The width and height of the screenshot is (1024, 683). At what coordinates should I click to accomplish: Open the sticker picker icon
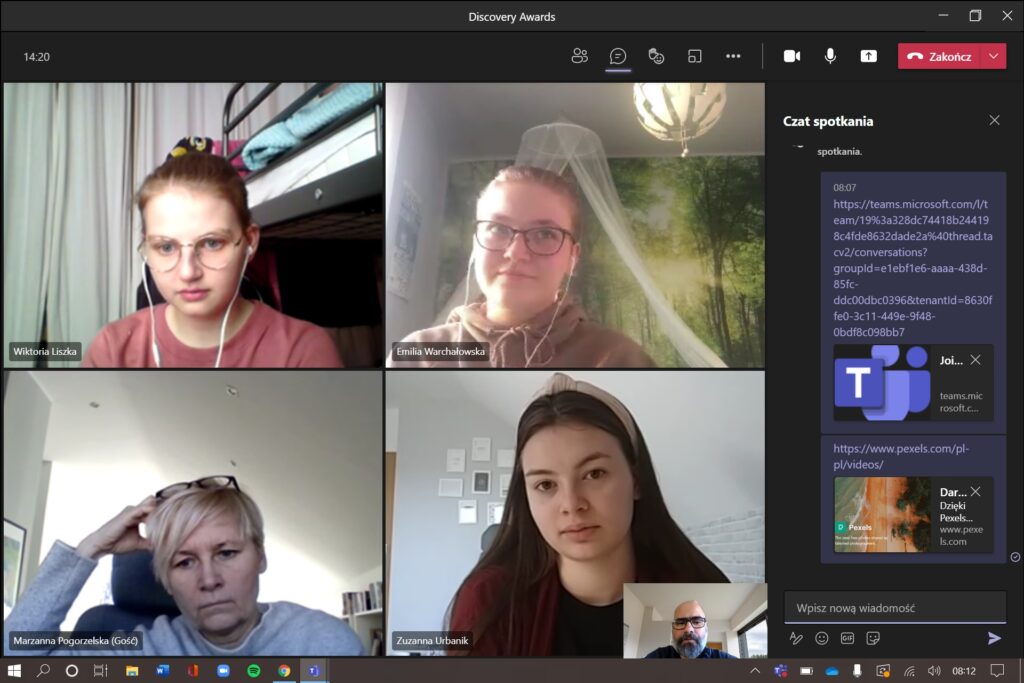click(x=872, y=638)
